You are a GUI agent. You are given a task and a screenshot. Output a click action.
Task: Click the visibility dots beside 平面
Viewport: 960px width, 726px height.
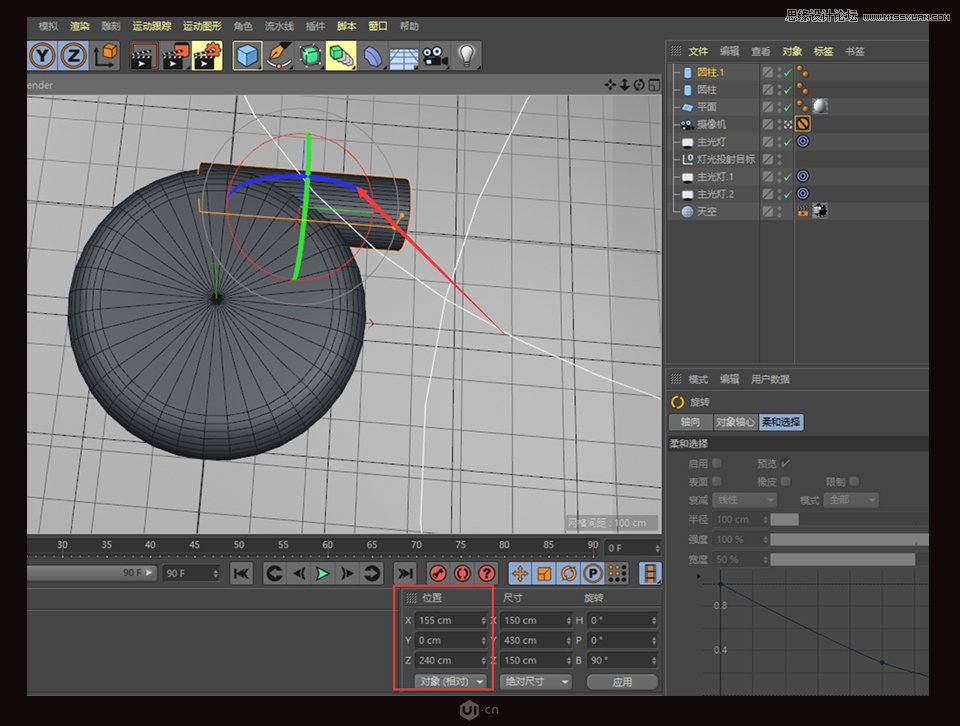(780, 106)
